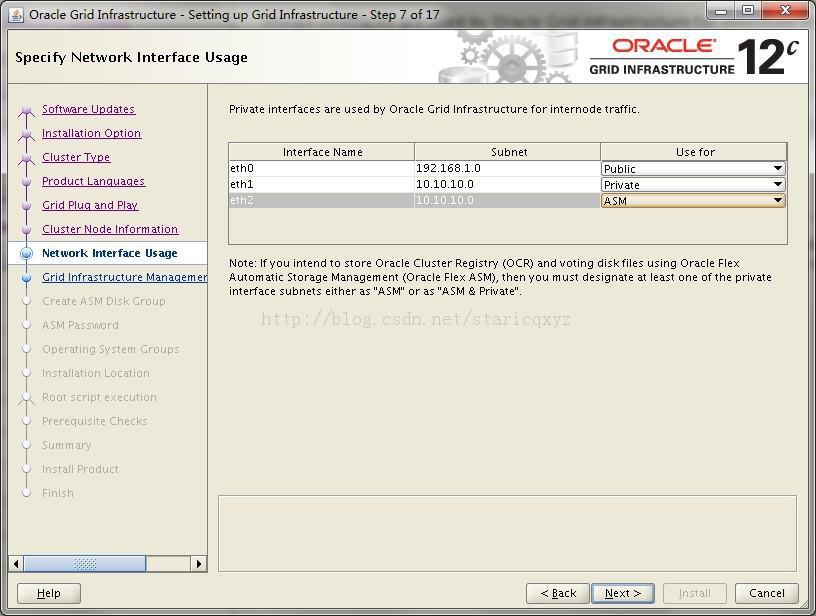The width and height of the screenshot is (816, 616).
Task: Click the Back button
Action: coord(558,593)
